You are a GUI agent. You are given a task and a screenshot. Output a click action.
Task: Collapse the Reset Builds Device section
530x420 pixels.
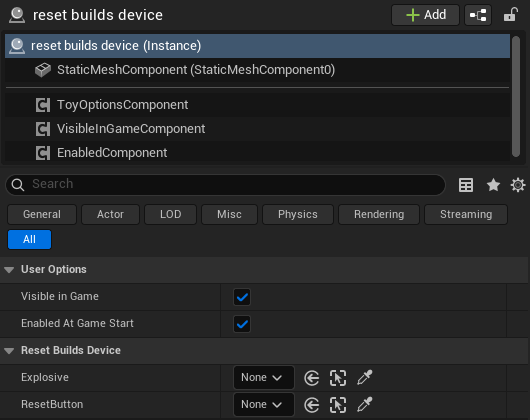point(9,351)
